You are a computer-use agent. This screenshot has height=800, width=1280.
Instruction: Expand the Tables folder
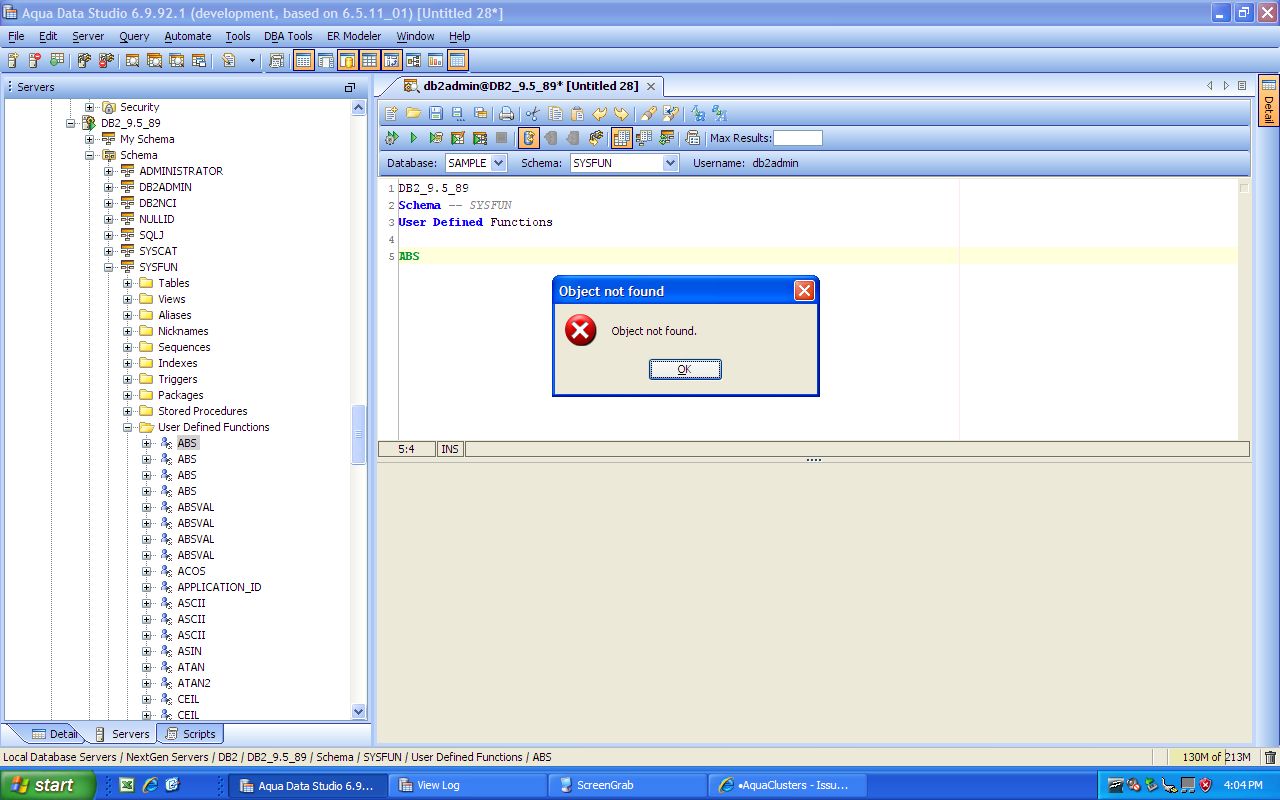coord(127,283)
